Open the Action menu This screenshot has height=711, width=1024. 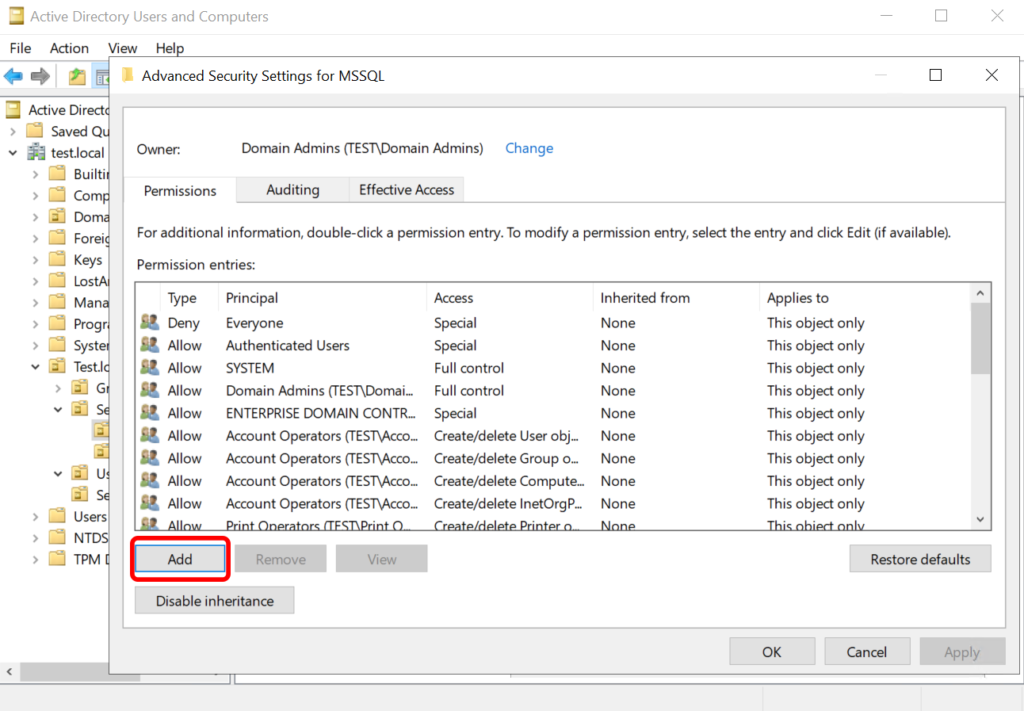pyautogui.click(x=69, y=48)
